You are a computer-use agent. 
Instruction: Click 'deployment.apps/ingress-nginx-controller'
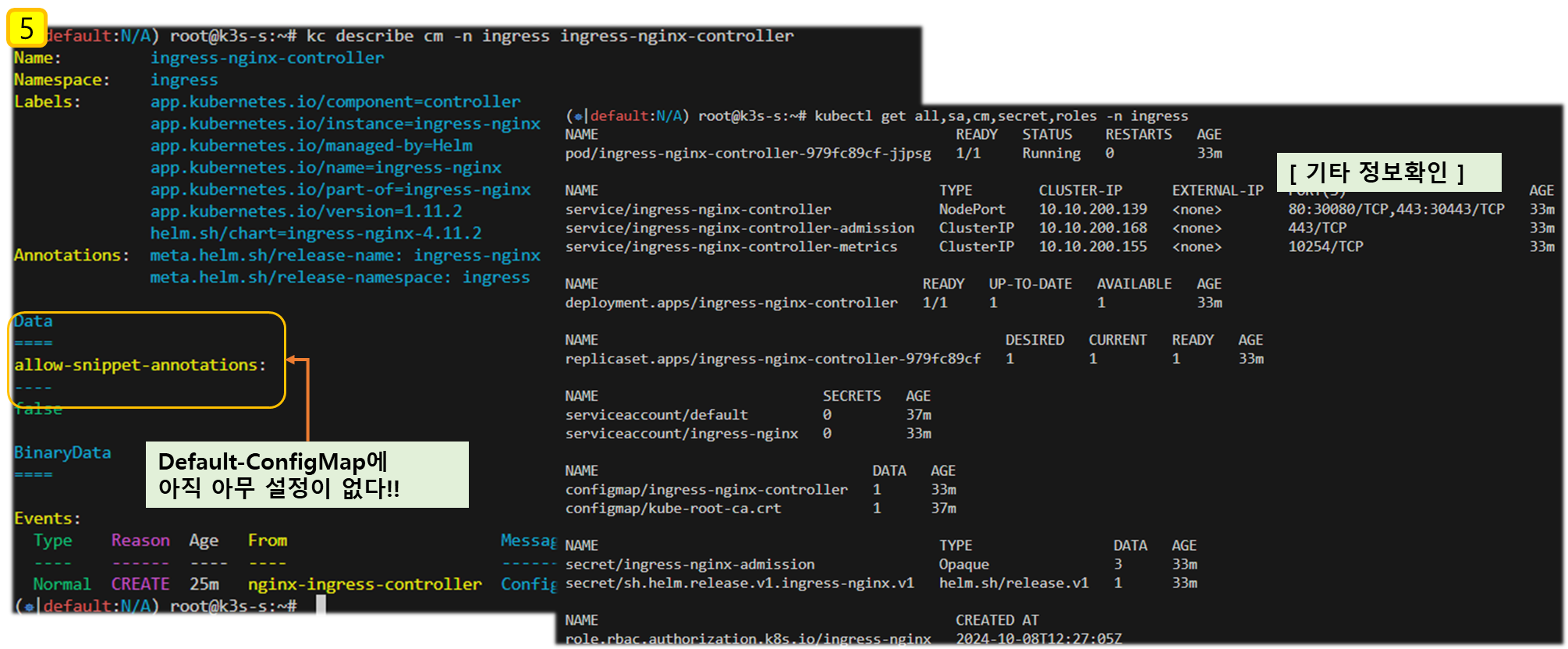(731, 303)
